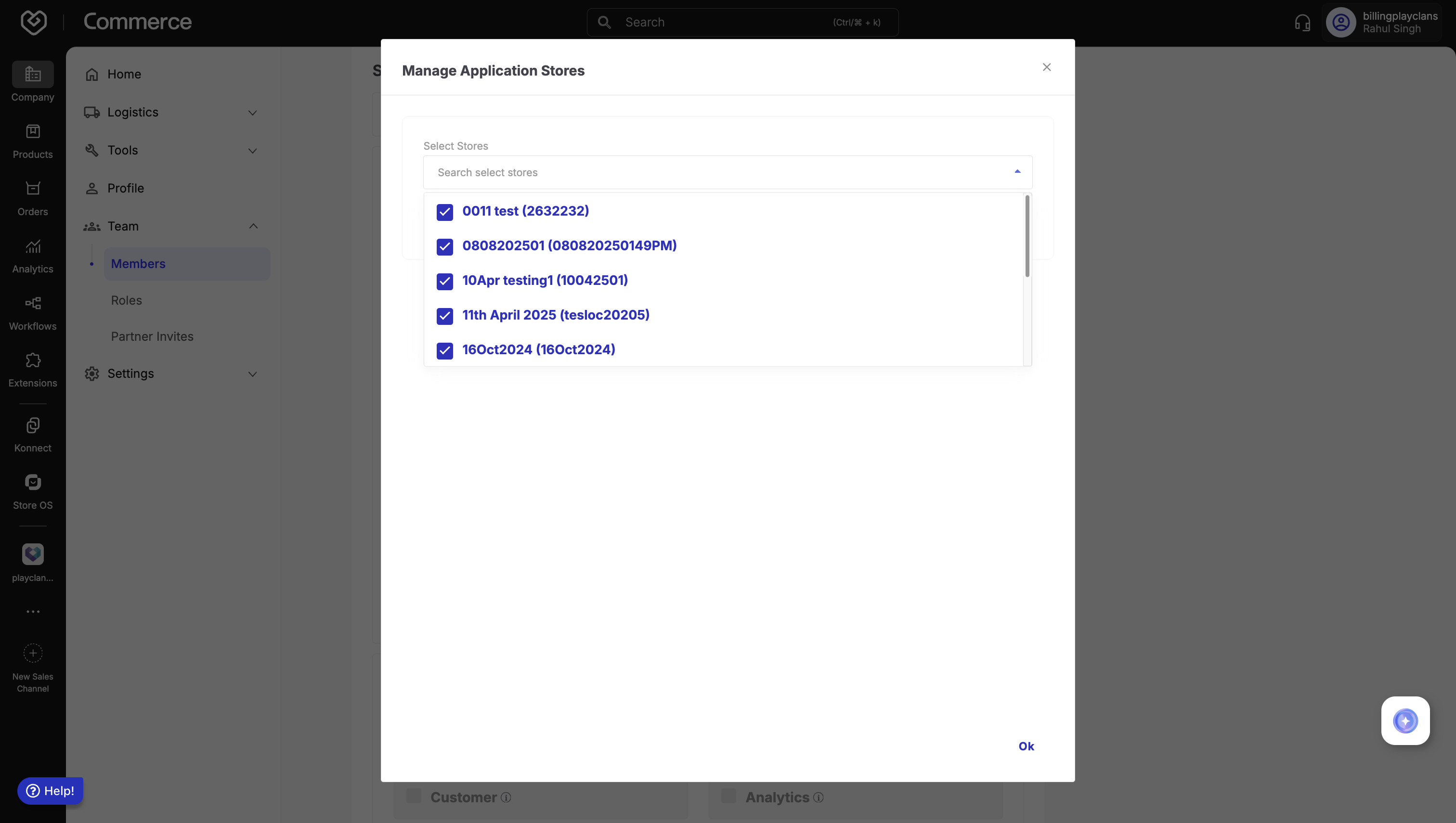The height and width of the screenshot is (823, 1456).
Task: Click the AI assistant floating icon
Action: (x=1405, y=720)
